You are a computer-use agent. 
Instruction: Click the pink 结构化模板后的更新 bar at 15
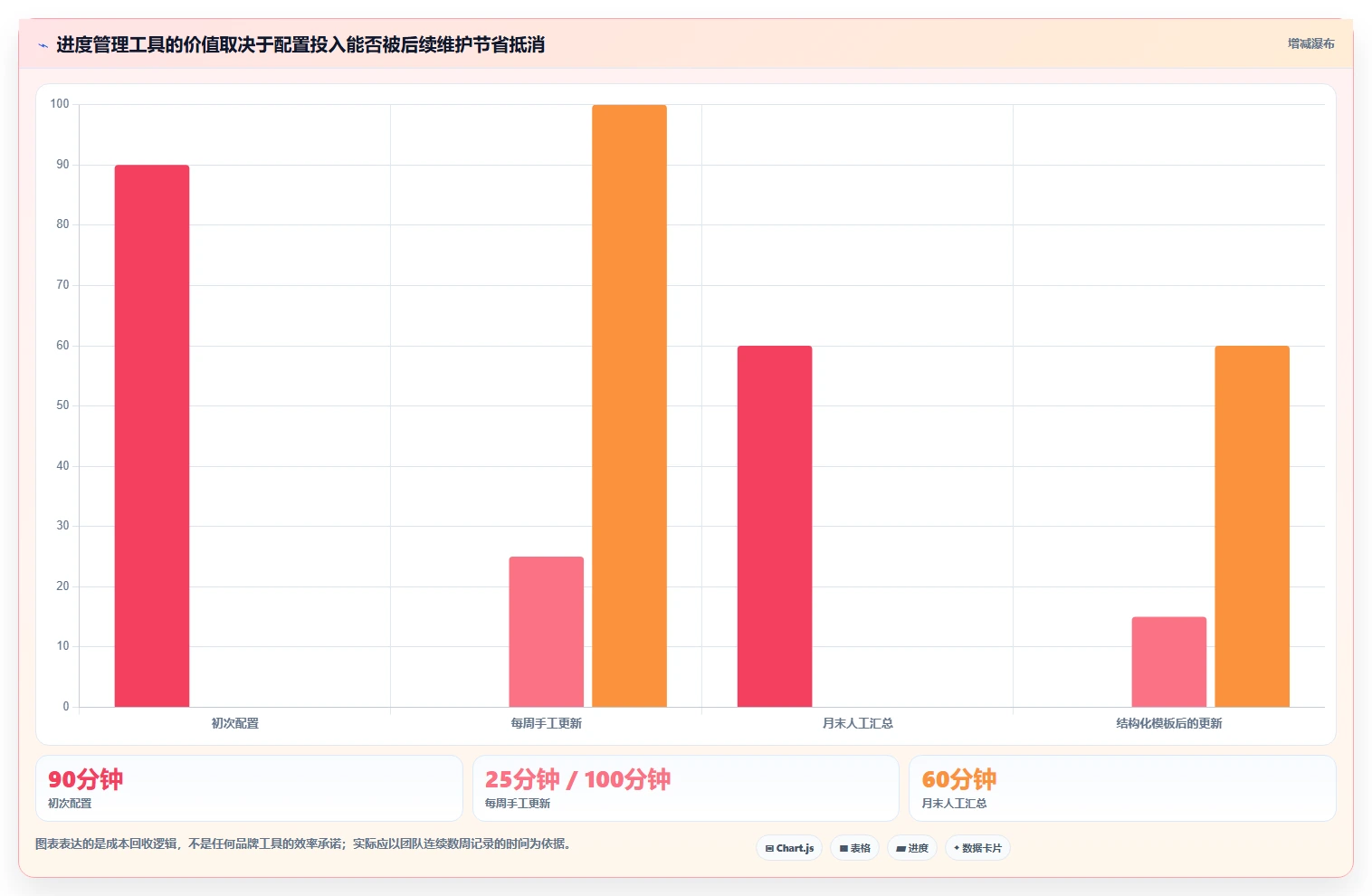pos(1169,662)
